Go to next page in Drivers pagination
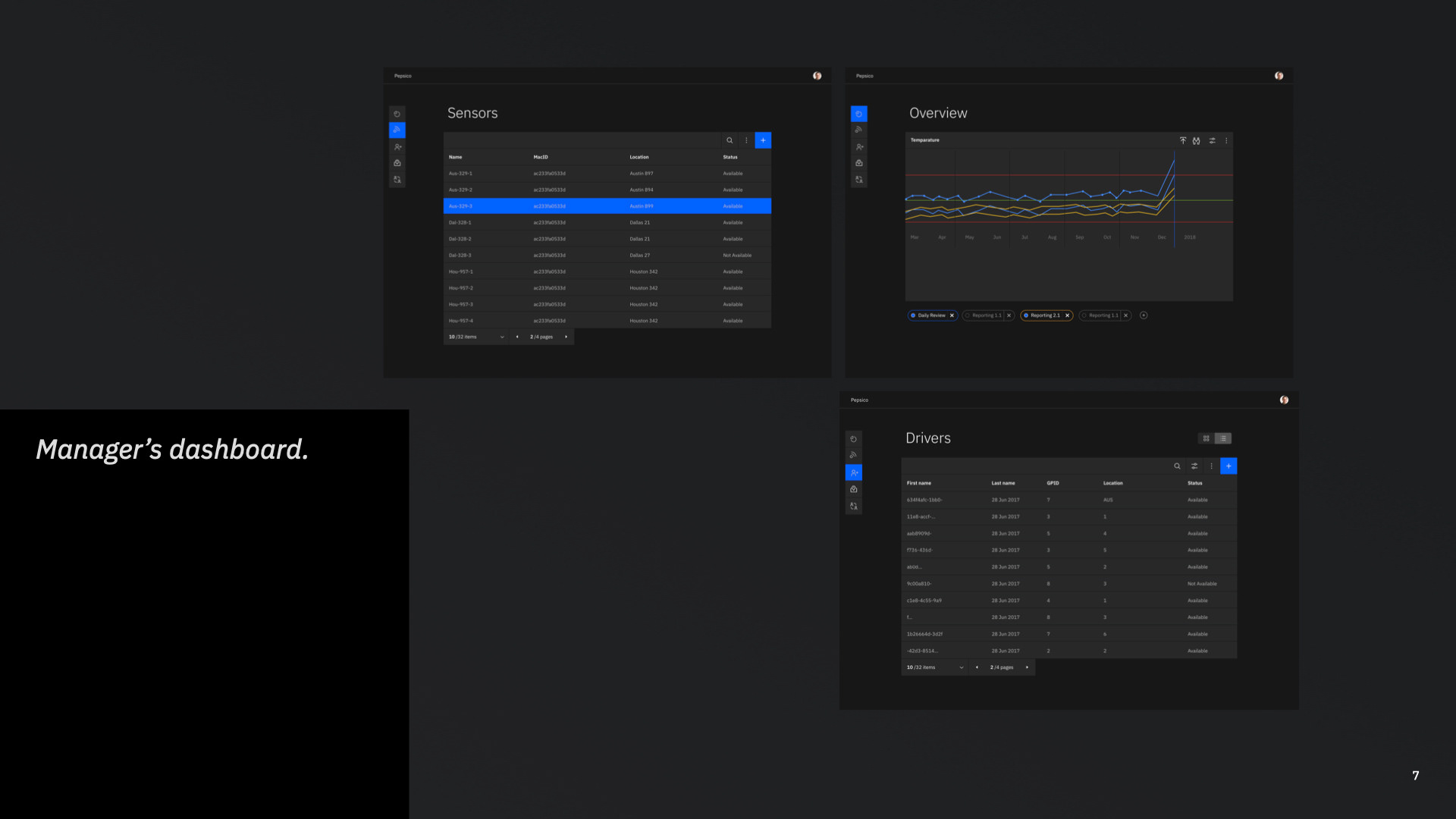Screen dimensions: 1456x819 [x=1027, y=668]
